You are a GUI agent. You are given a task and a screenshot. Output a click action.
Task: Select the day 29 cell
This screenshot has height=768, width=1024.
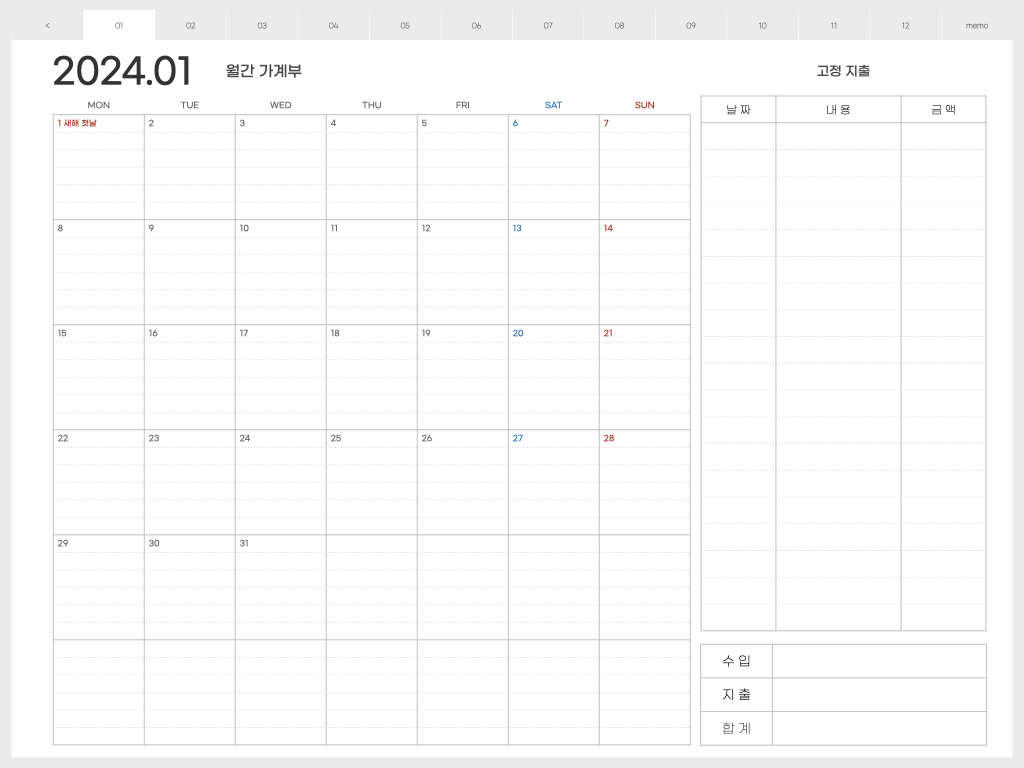coord(99,587)
